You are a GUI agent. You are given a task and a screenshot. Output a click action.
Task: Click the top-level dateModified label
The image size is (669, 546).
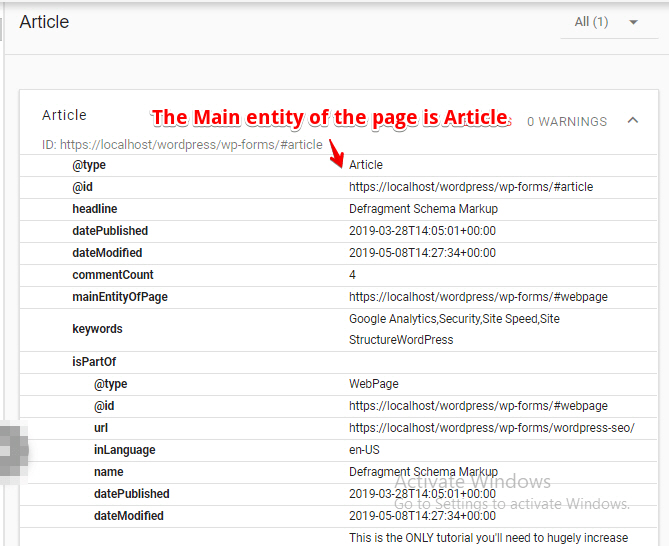(107, 253)
